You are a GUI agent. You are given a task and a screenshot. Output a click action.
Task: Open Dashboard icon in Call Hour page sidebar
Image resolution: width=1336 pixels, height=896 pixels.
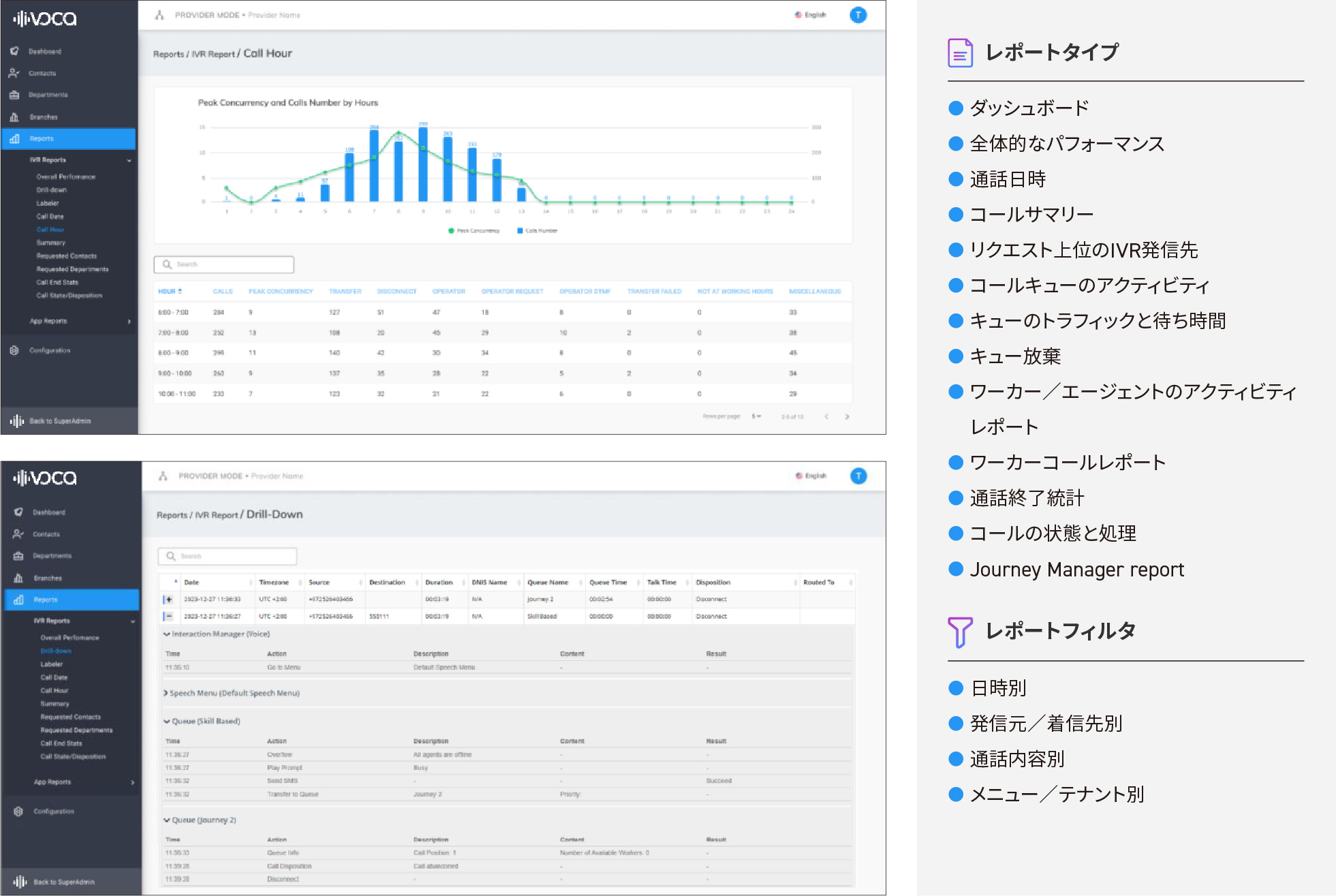pos(14,51)
